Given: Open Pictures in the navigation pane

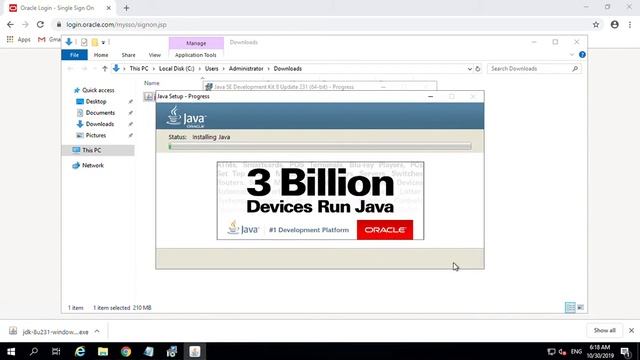Looking at the screenshot, I should click(x=96, y=135).
